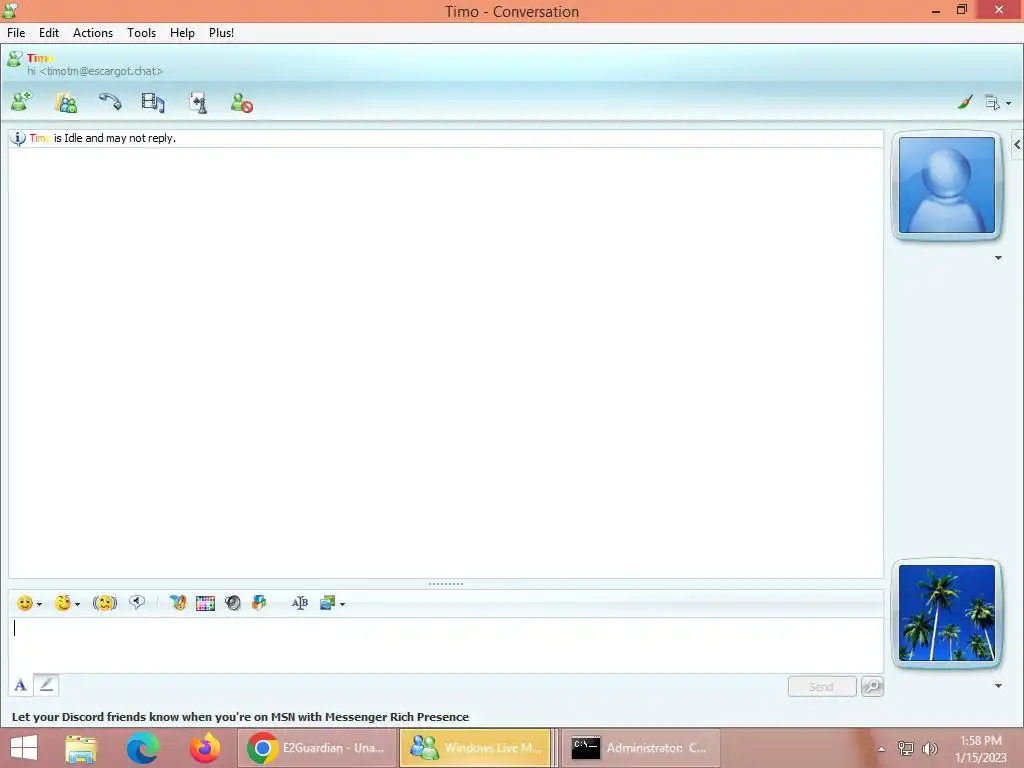
Task: Click the network tray icon
Action: (x=906, y=749)
